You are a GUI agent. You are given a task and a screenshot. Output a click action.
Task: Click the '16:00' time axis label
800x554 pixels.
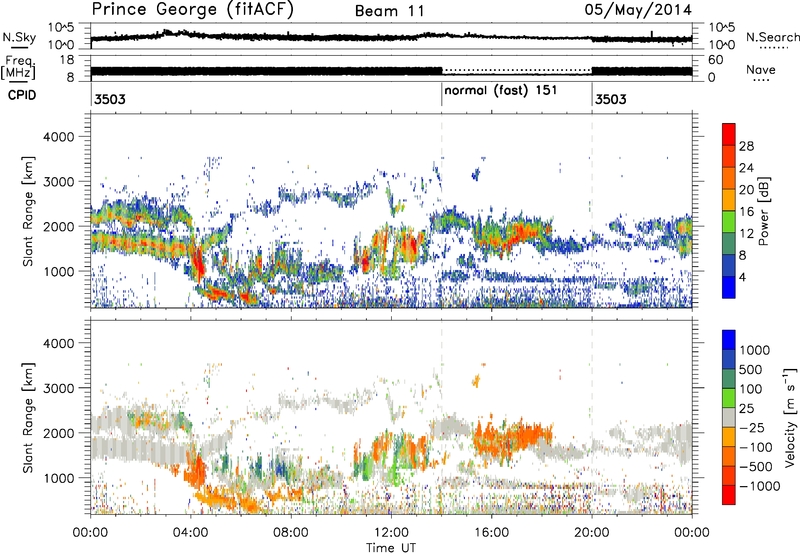491,533
